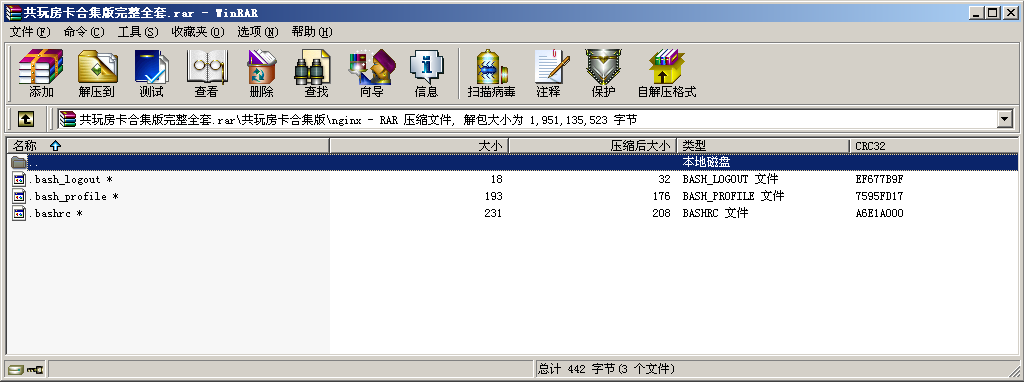Click the archive path address field
Image resolution: width=1024 pixels, height=382 pixels.
[x=528, y=119]
